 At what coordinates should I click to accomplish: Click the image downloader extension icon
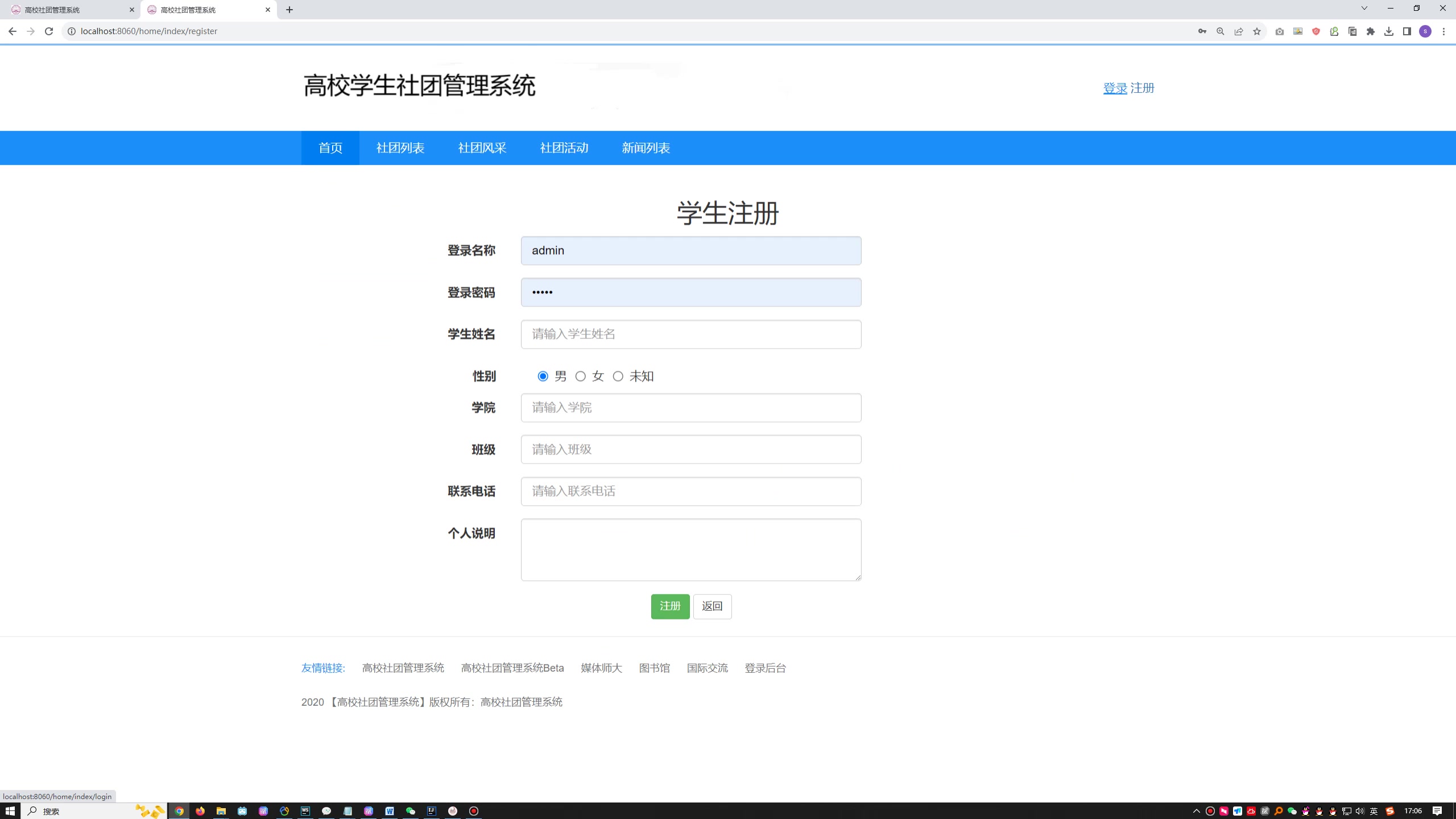tap(1298, 31)
